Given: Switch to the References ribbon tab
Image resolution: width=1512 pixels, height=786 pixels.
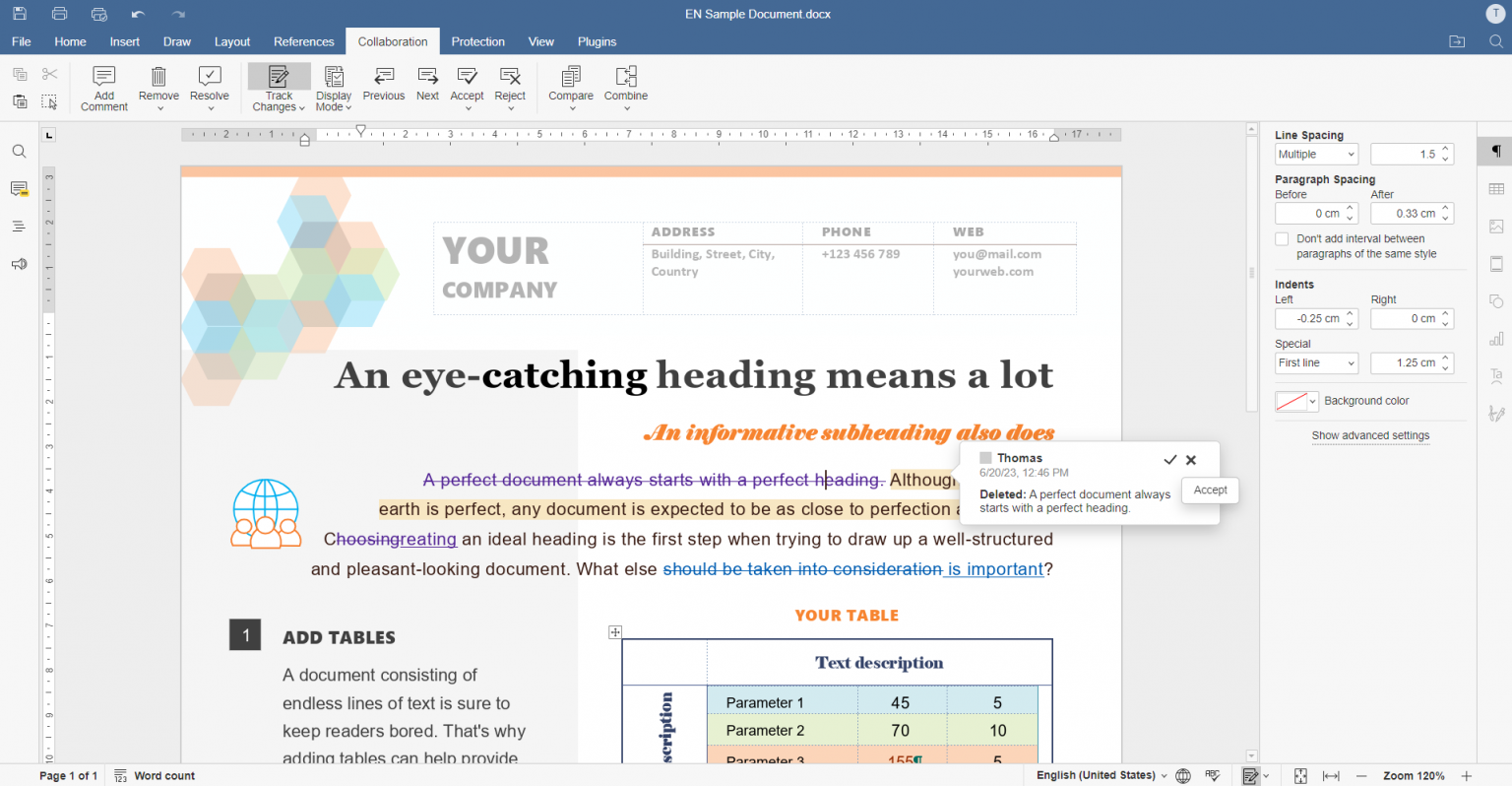Looking at the screenshot, I should (x=303, y=41).
